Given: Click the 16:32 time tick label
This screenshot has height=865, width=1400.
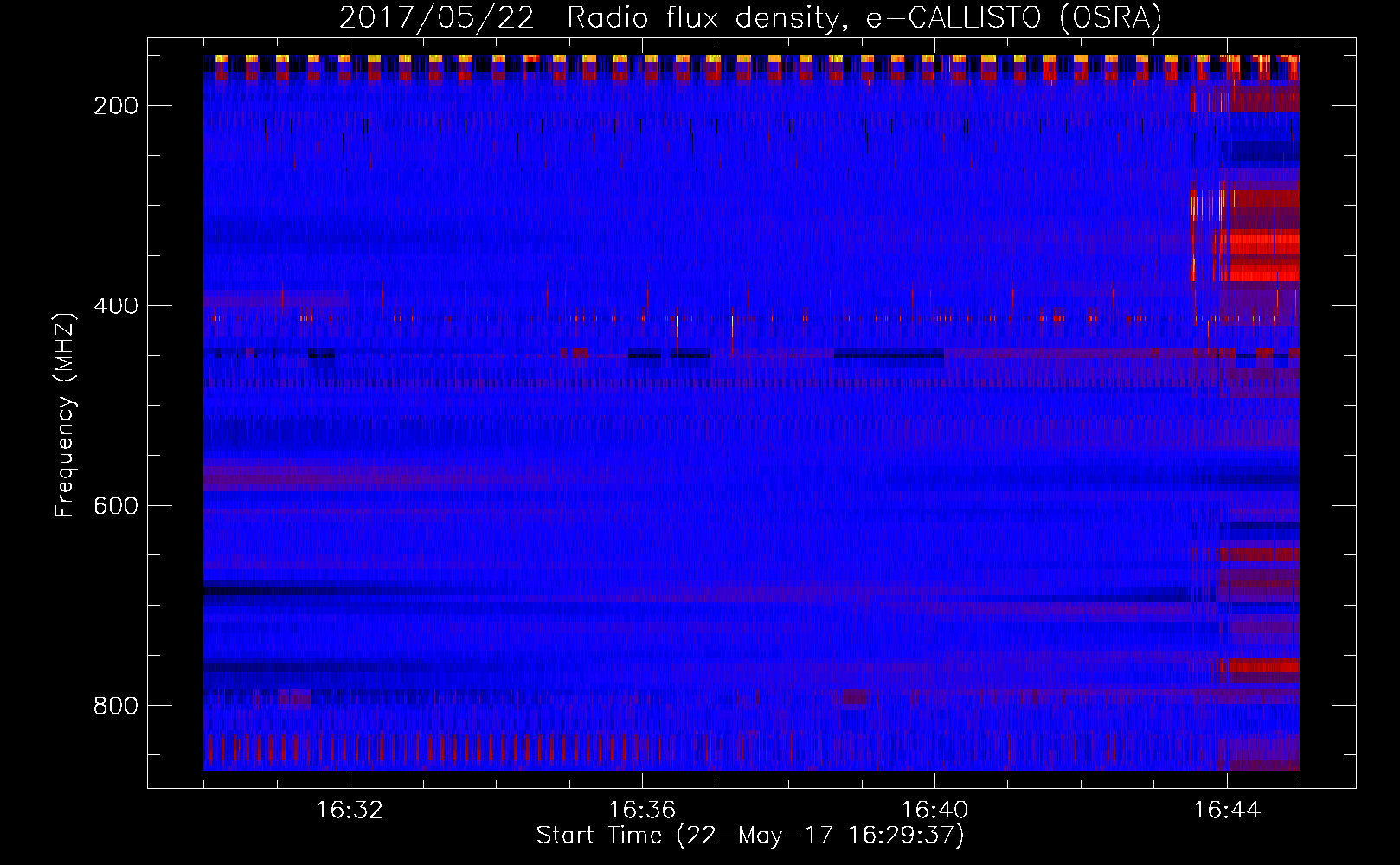Looking at the screenshot, I should tap(350, 811).
